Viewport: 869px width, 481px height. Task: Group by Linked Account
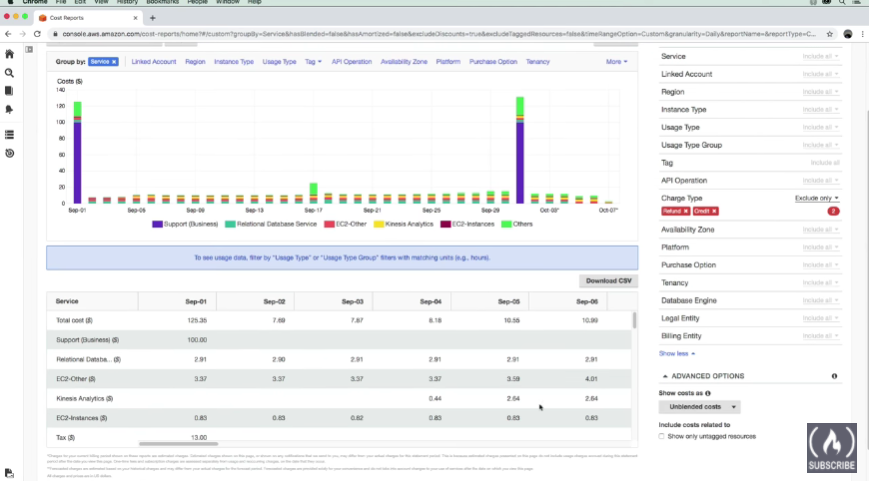tap(154, 62)
